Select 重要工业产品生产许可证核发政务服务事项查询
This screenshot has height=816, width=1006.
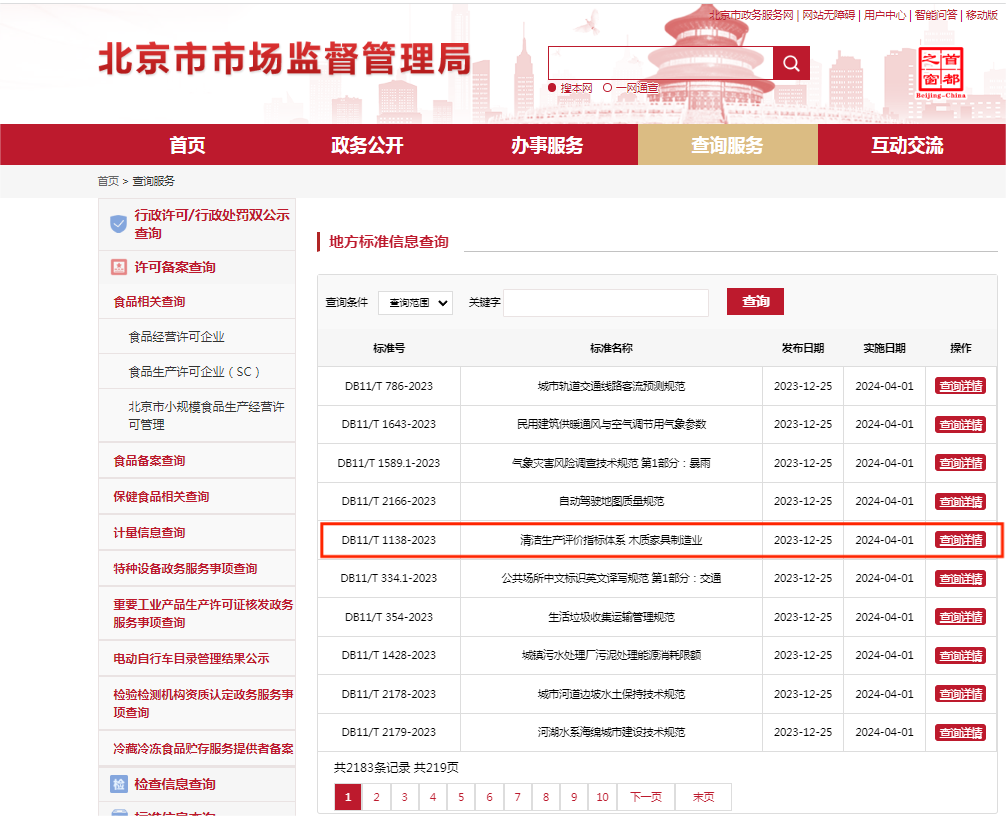pyautogui.click(x=203, y=613)
